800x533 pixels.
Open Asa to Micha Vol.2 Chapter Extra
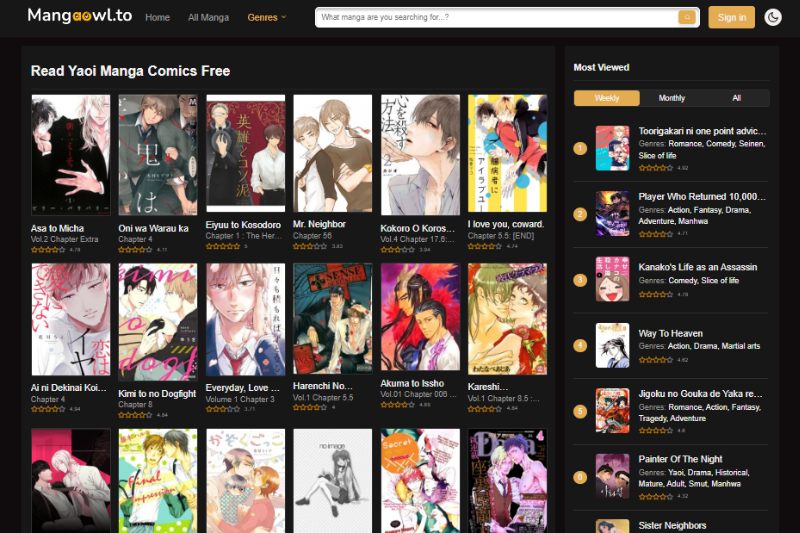pyautogui.click(x=64, y=239)
